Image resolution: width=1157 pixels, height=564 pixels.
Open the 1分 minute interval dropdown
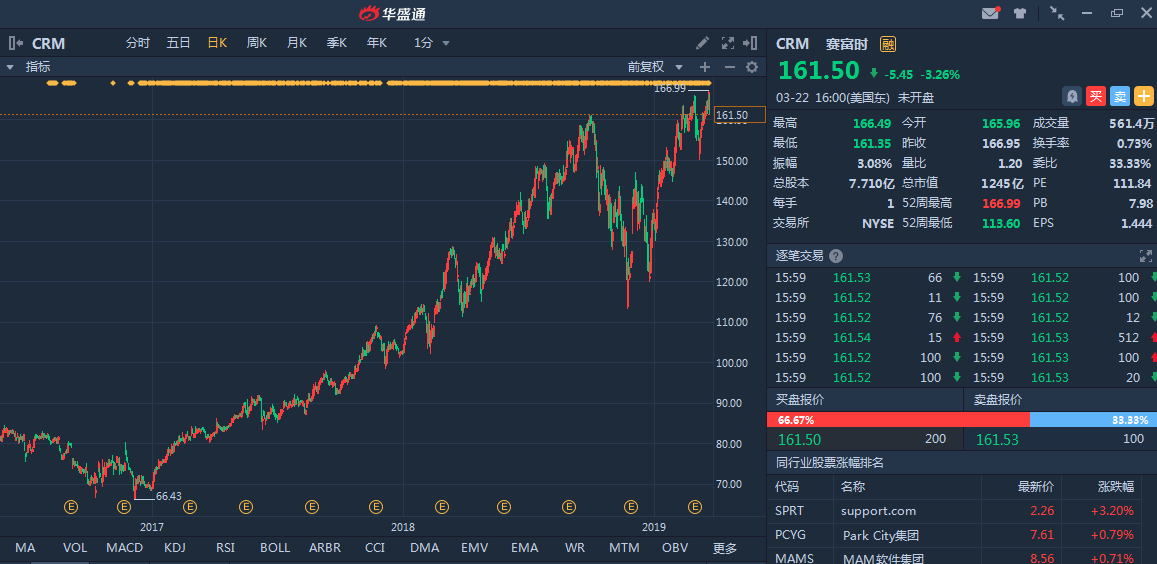(432, 43)
